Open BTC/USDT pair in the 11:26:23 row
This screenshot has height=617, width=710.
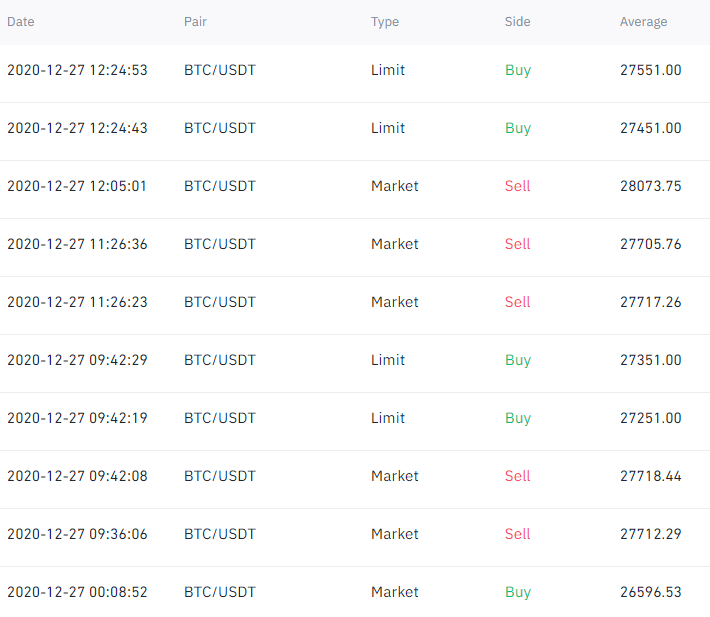click(x=219, y=302)
